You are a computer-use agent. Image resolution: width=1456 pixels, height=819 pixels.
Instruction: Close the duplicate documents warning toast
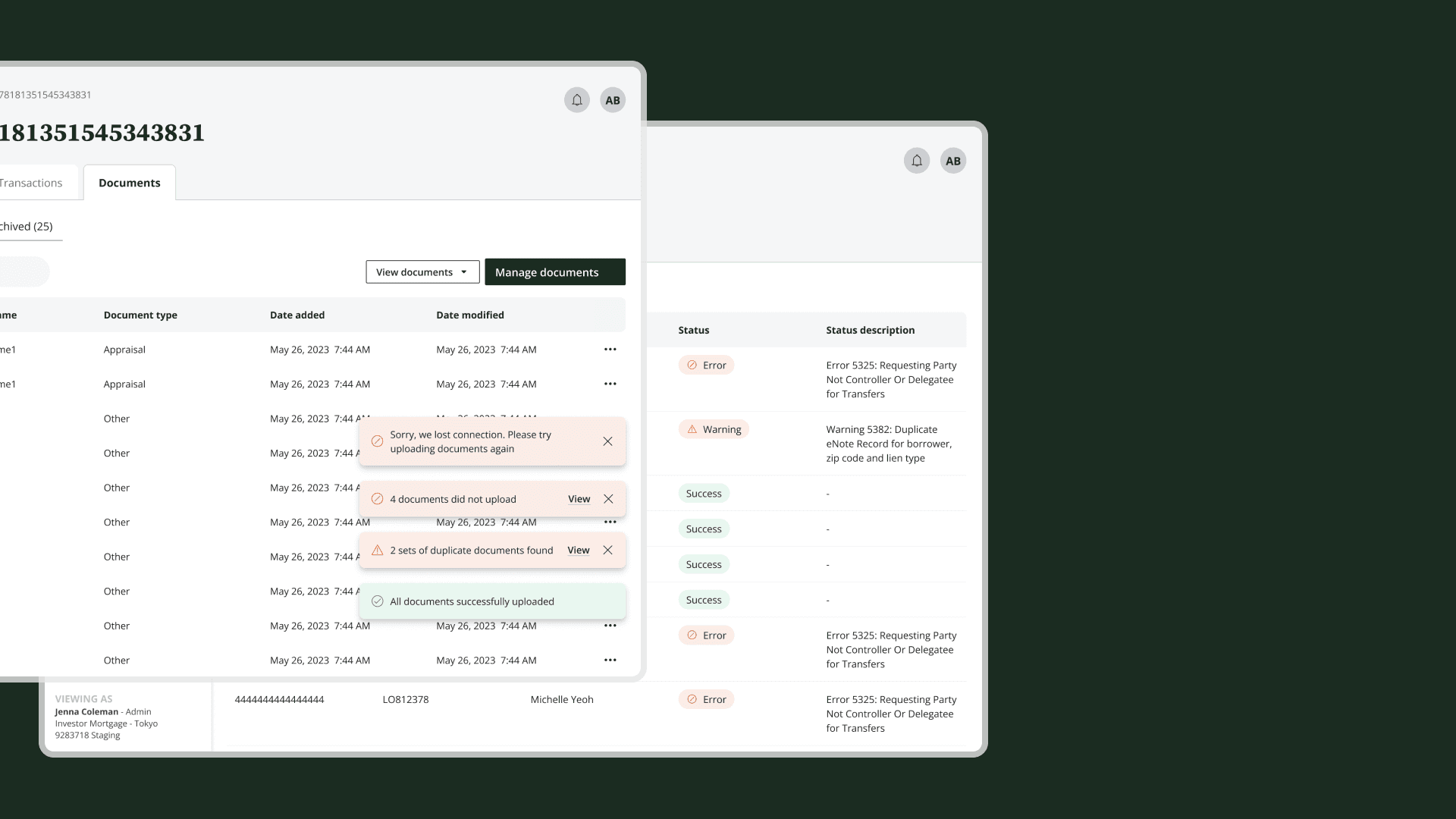pyautogui.click(x=607, y=551)
